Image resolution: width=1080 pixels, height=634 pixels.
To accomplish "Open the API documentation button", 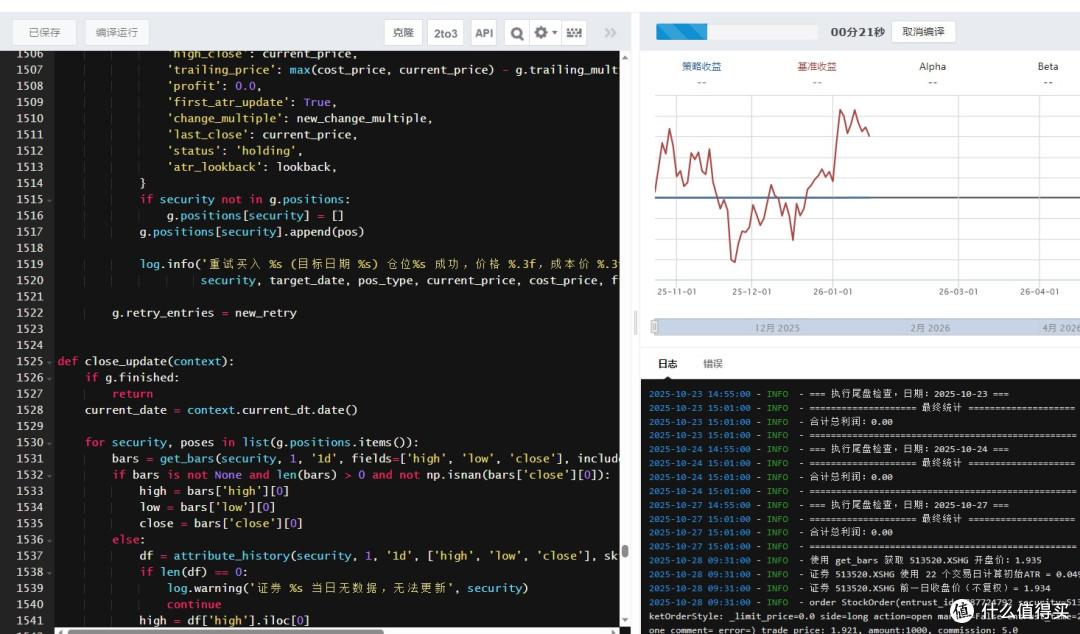I will coord(484,32).
